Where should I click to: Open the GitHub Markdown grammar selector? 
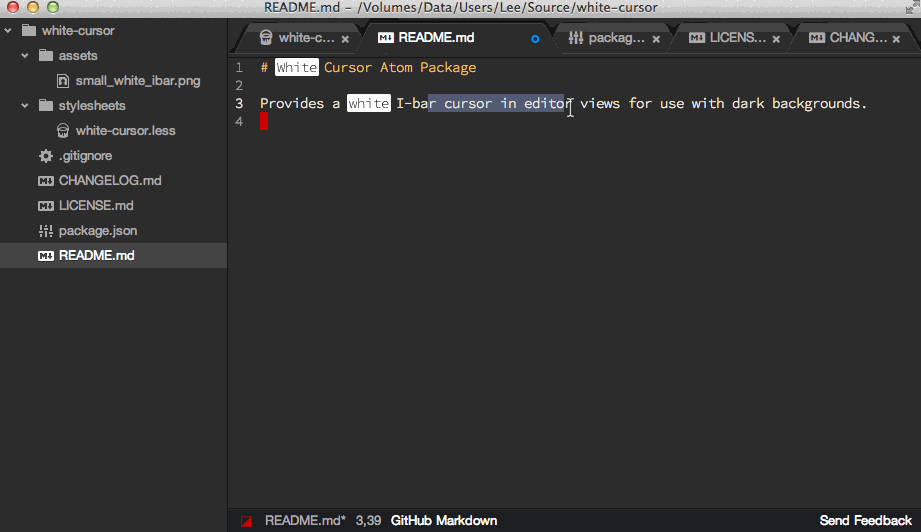click(444, 521)
